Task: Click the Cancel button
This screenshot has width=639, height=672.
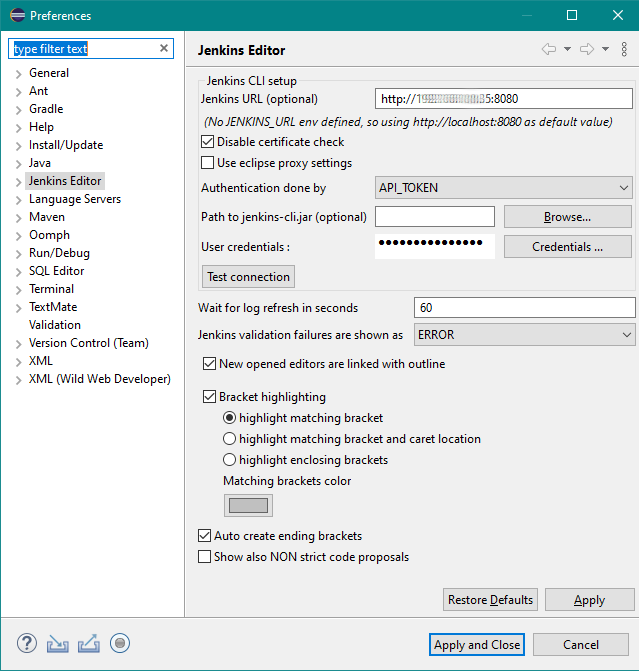Action: pyautogui.click(x=581, y=645)
